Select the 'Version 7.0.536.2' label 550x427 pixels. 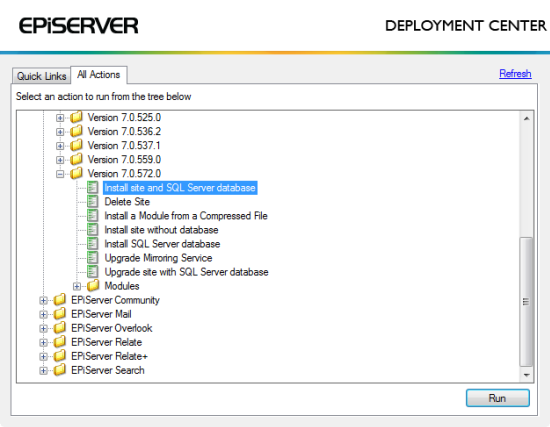click(x=124, y=132)
